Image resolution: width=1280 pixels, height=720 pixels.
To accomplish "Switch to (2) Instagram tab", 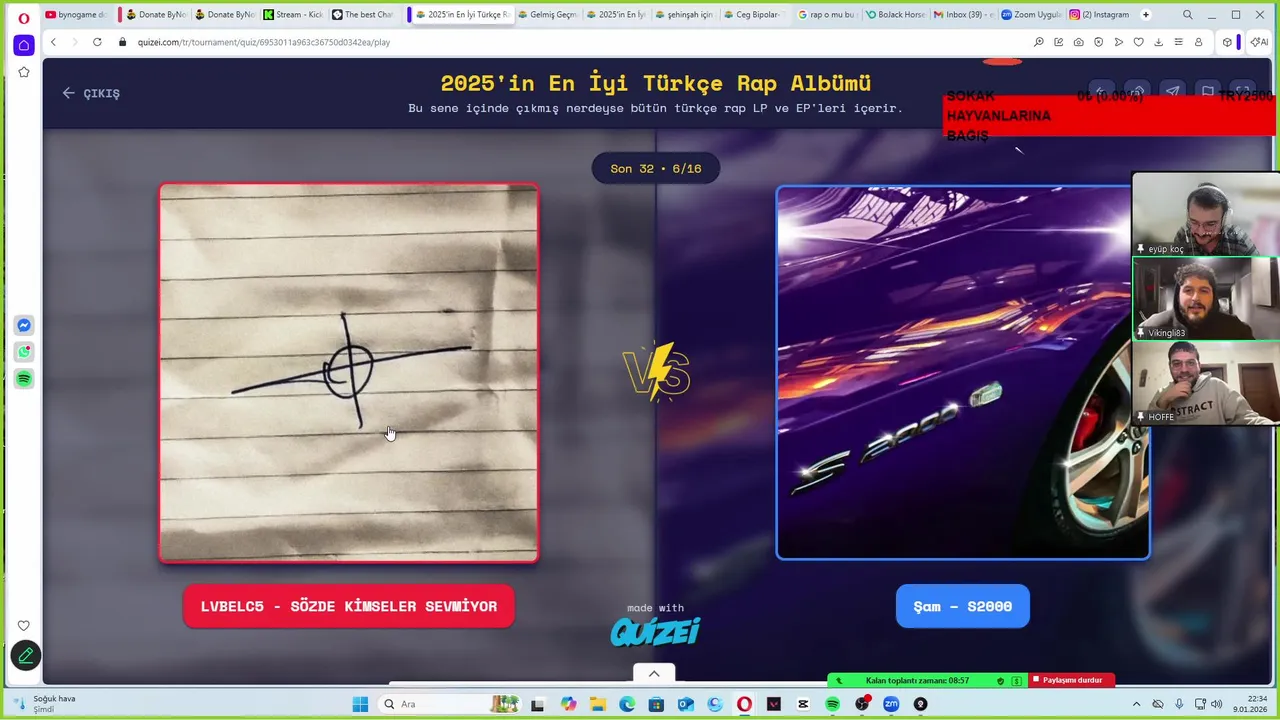I will [x=1099, y=15].
